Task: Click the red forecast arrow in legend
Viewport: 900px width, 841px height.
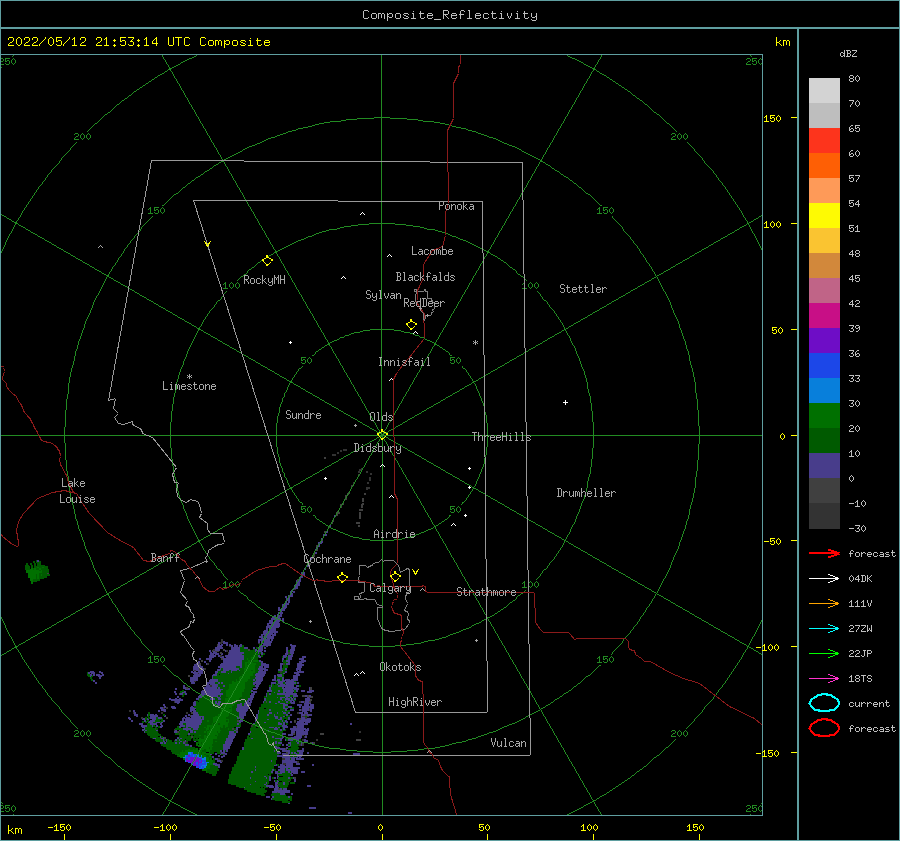Action: pos(824,553)
